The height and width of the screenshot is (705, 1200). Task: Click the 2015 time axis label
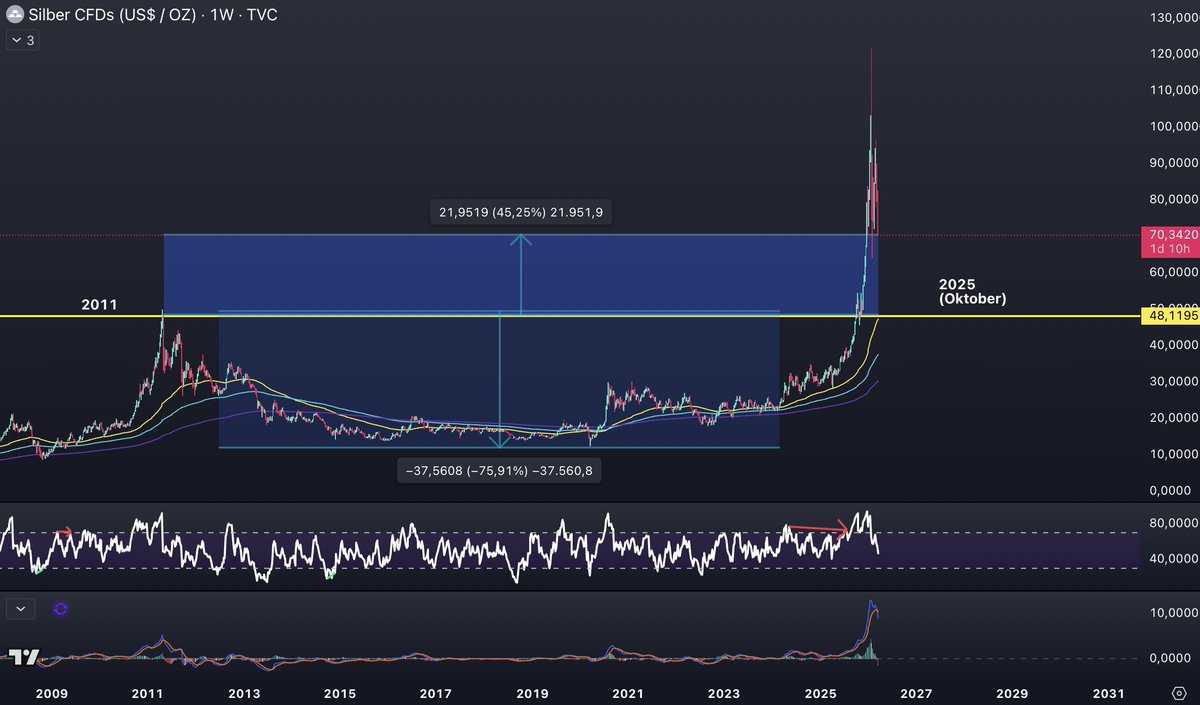click(x=340, y=693)
